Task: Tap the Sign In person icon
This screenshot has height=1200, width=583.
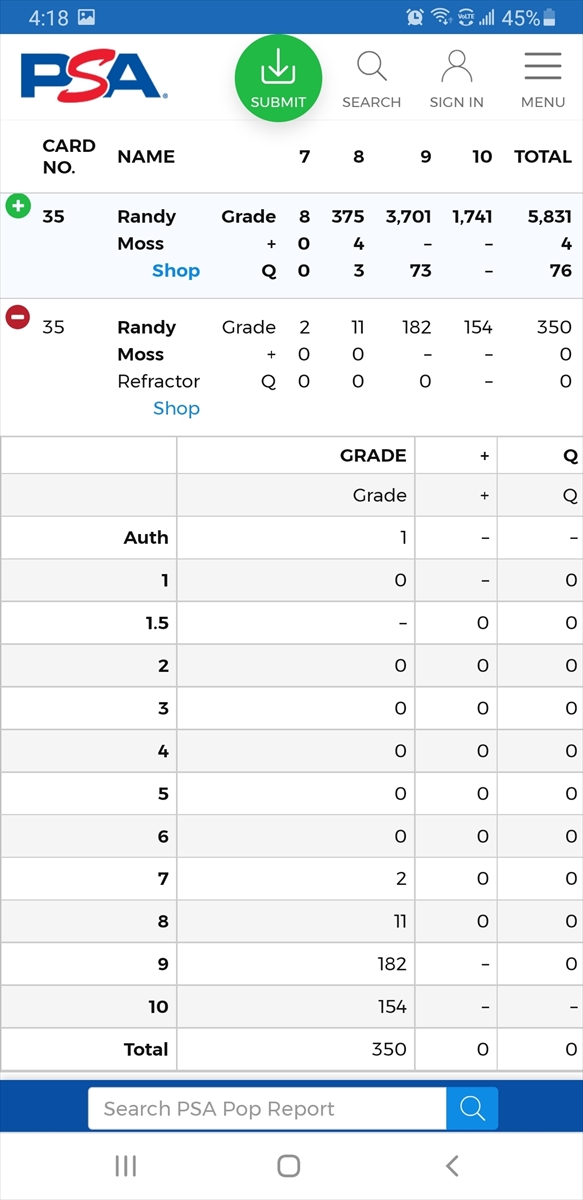Action: (457, 67)
